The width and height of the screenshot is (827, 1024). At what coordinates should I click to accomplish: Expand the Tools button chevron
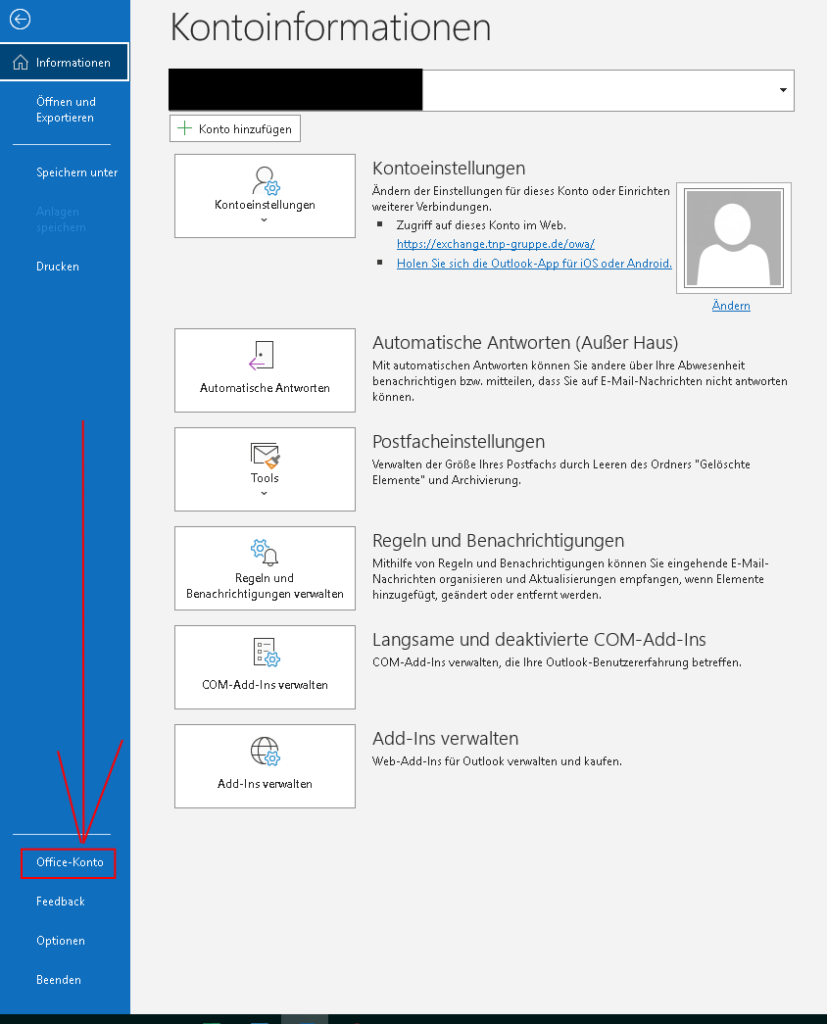(265, 493)
